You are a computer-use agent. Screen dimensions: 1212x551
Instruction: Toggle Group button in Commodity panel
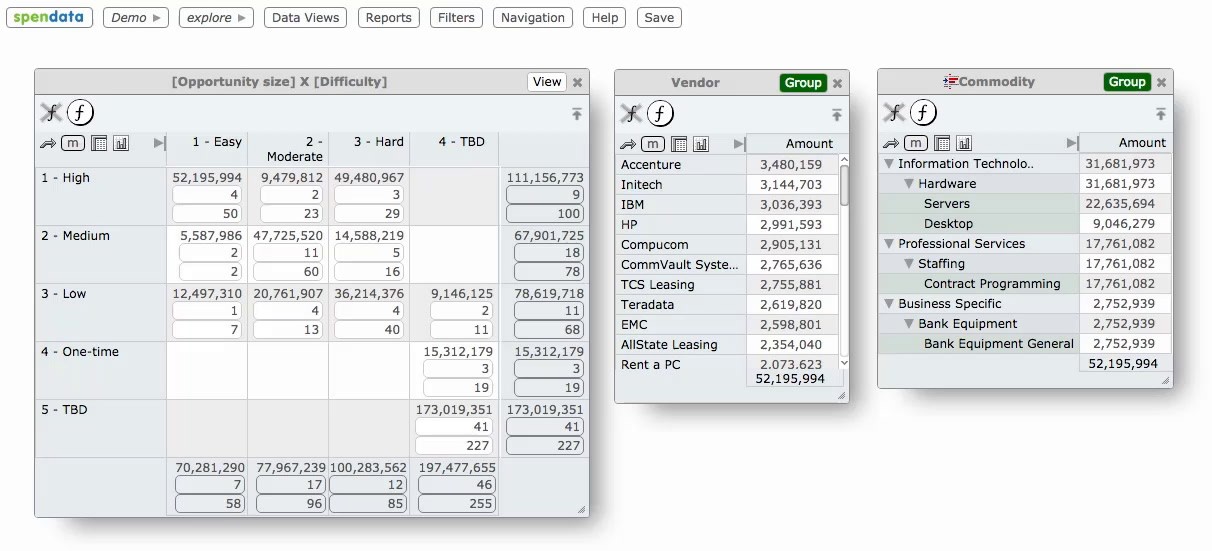[x=1127, y=82]
